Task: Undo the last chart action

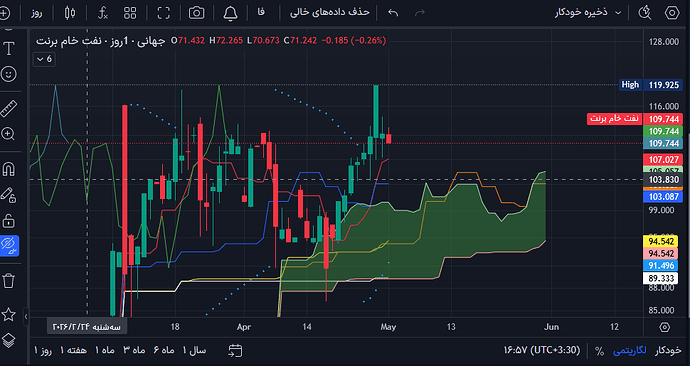Action: 393,13
